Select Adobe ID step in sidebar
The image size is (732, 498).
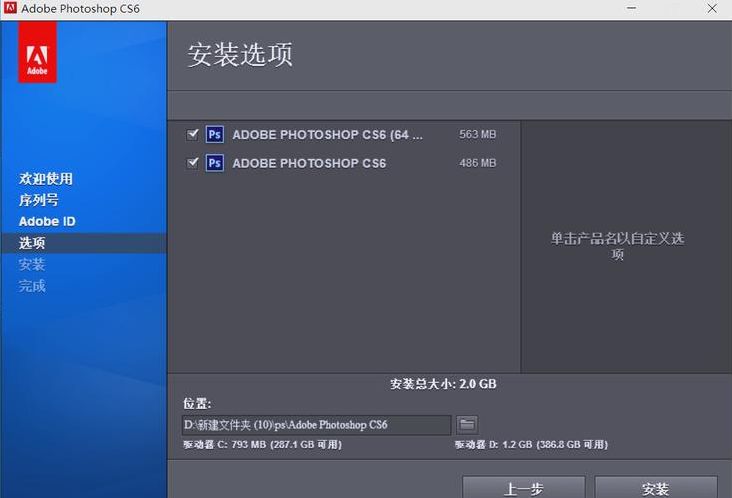pyautogui.click(x=47, y=221)
